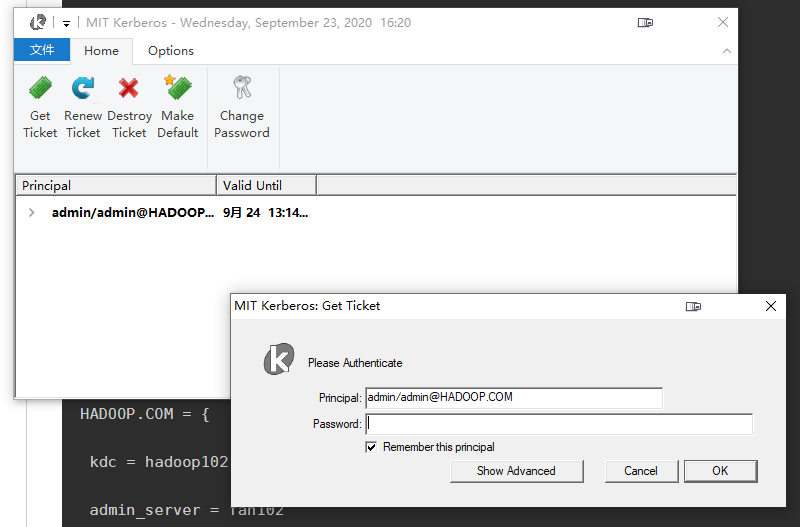Click the main window title bar display icon
Screen dimensions: 800x527
pos(645,22)
